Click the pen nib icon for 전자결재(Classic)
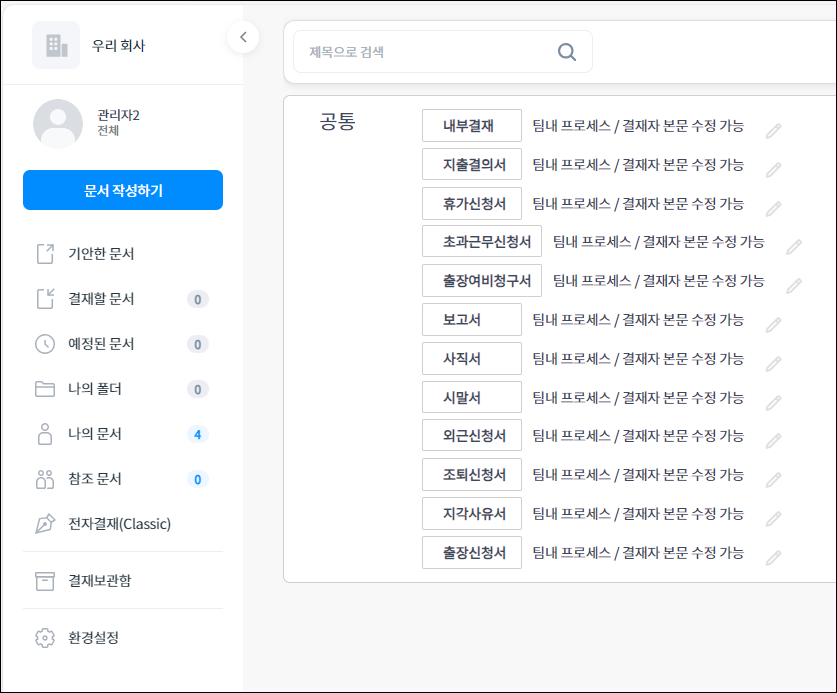The image size is (837, 693). pyautogui.click(x=45, y=524)
